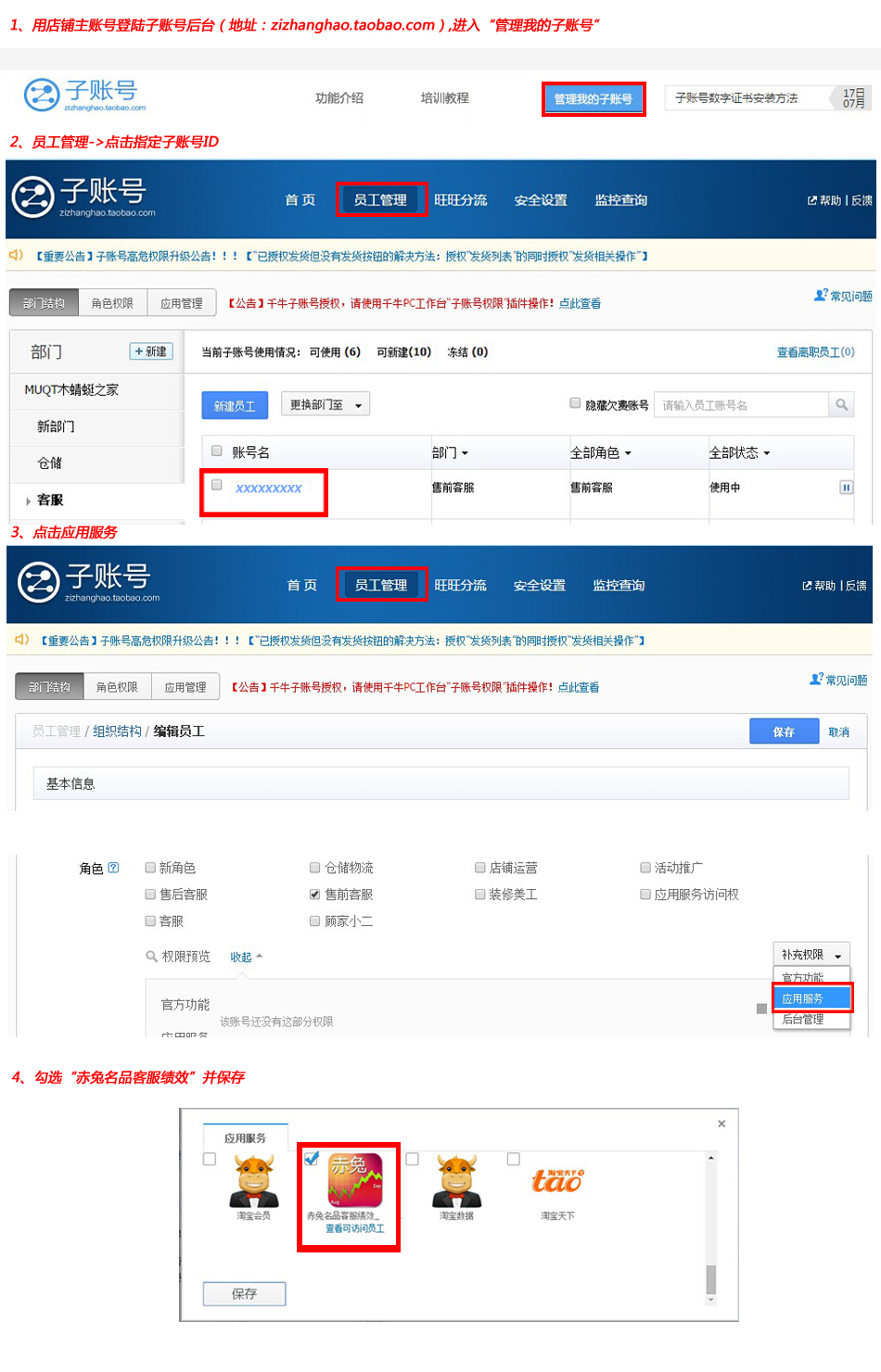Go to 首页 on the employee list page
Screen dimensions: 881x1372
click(x=300, y=199)
